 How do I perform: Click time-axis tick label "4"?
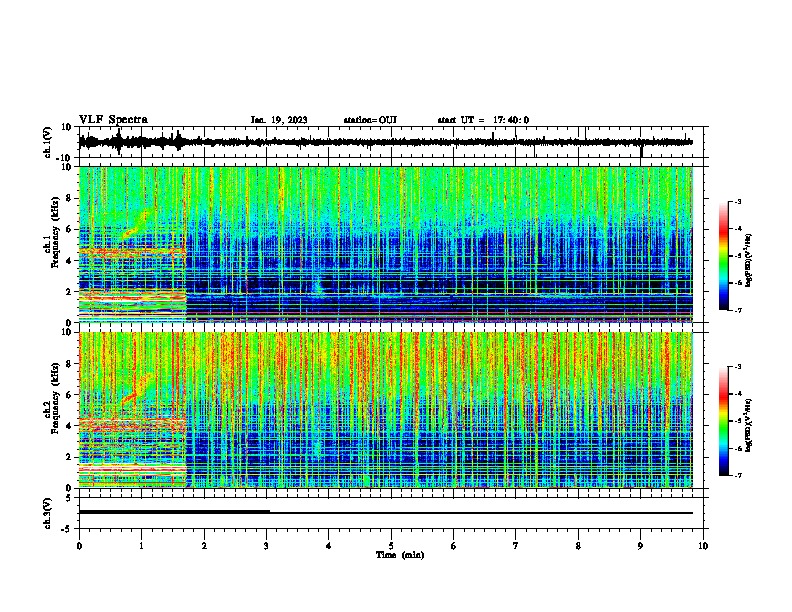pyautogui.click(x=329, y=546)
